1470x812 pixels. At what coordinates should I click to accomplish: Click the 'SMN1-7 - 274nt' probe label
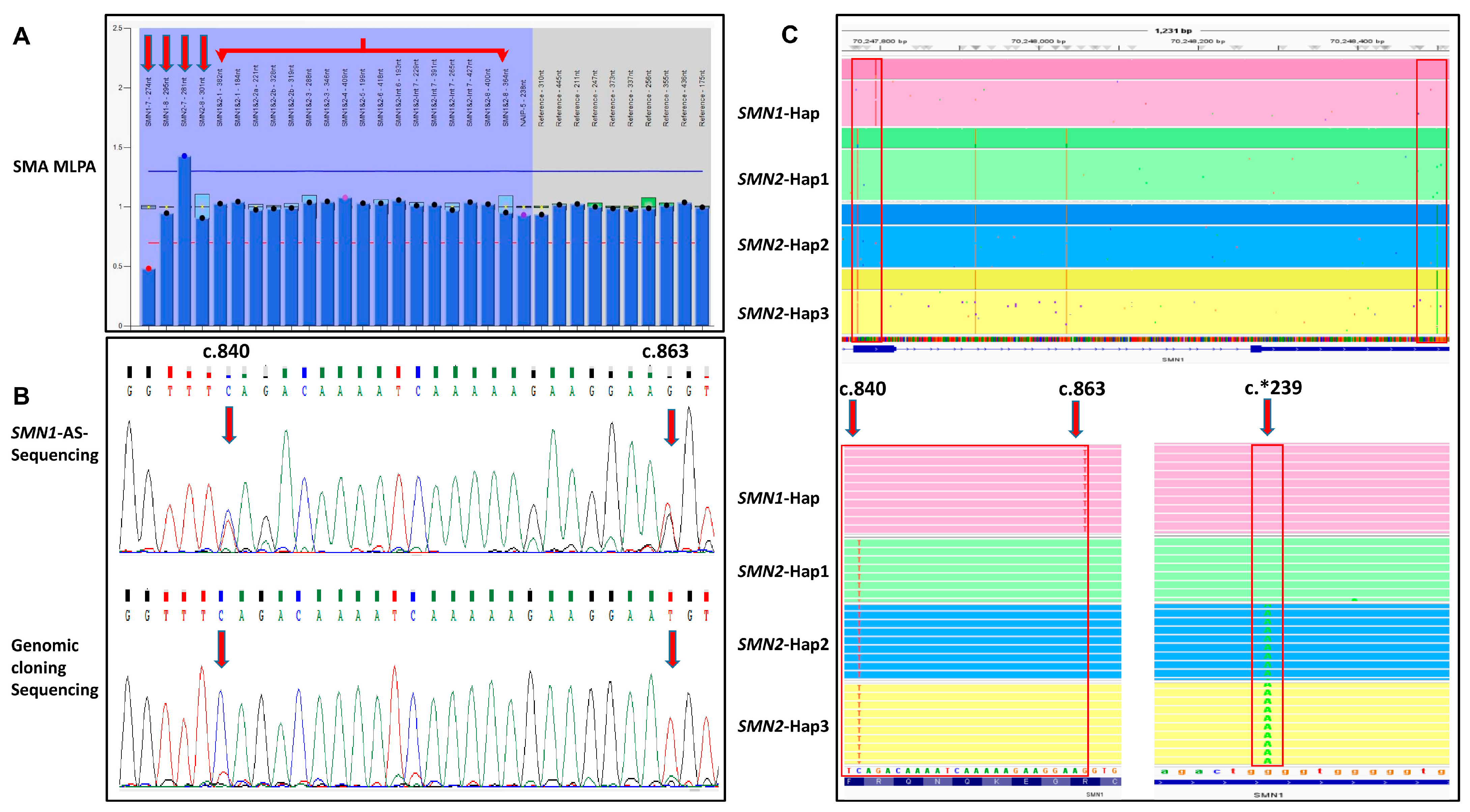[148, 101]
